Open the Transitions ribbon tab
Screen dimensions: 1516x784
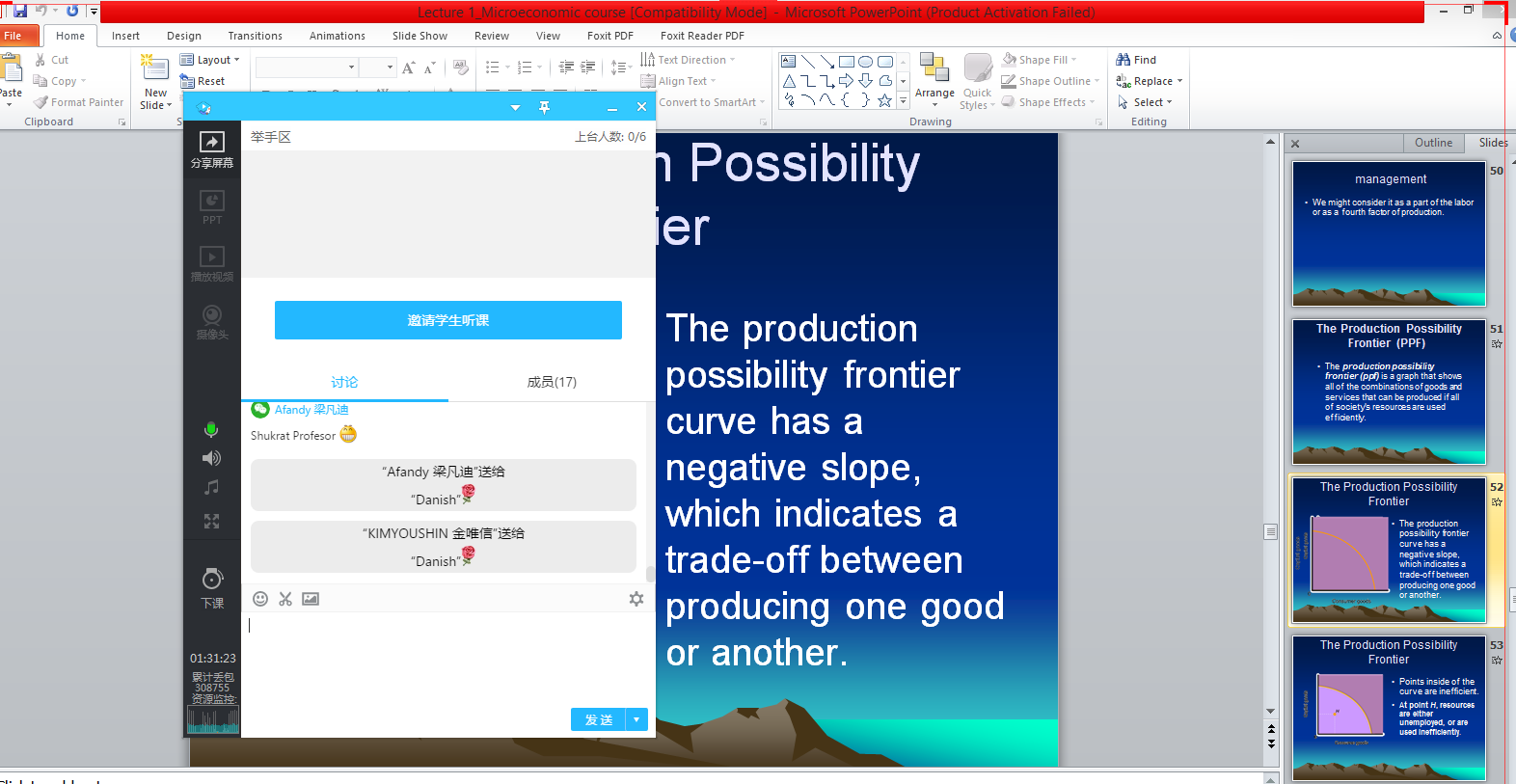255,36
